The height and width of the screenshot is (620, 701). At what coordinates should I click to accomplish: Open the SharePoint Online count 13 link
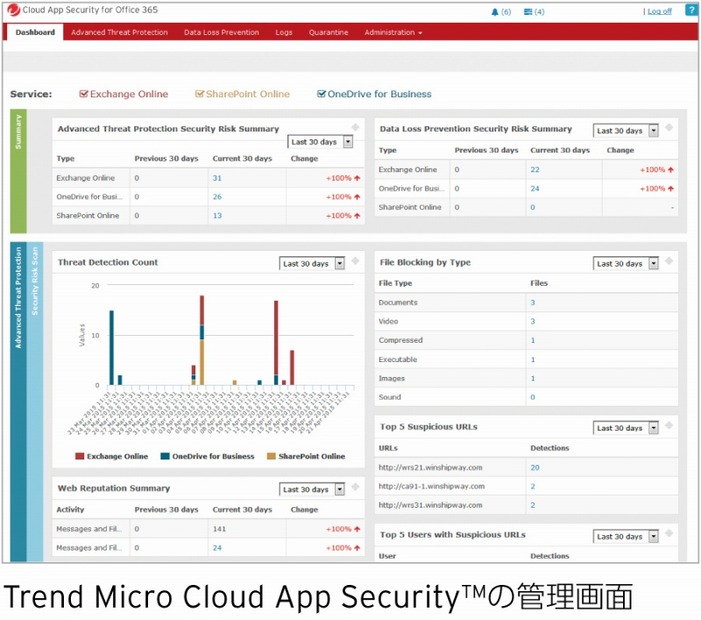point(217,215)
